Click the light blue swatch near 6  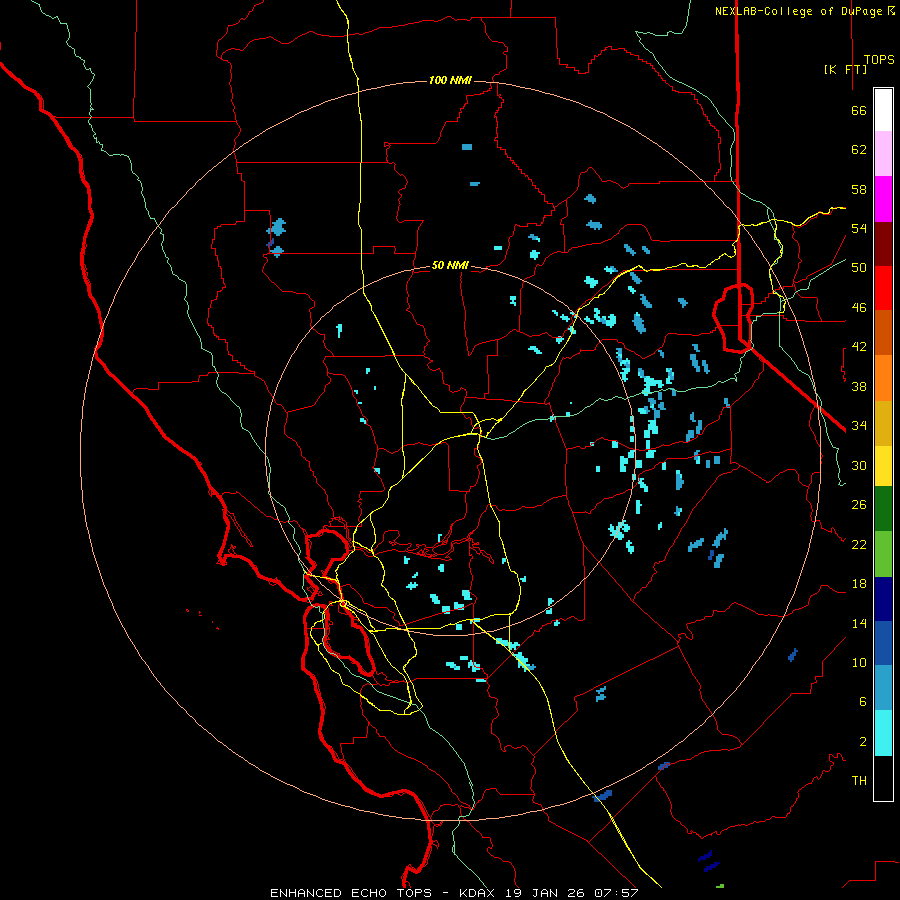point(883,687)
